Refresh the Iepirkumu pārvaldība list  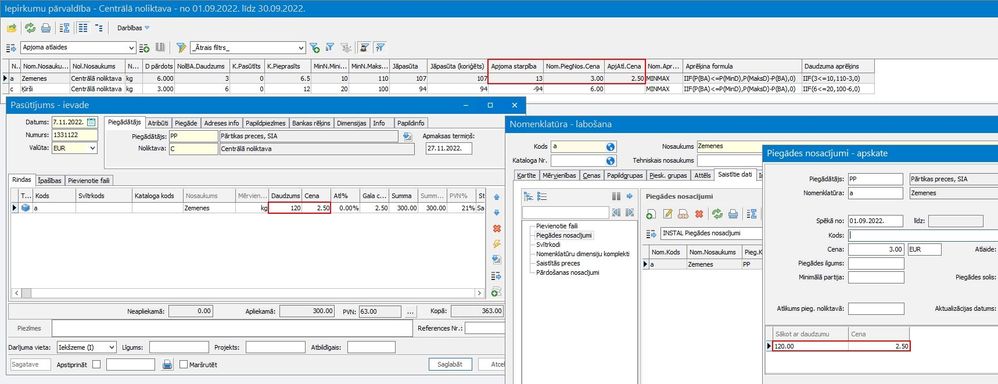tap(30, 28)
